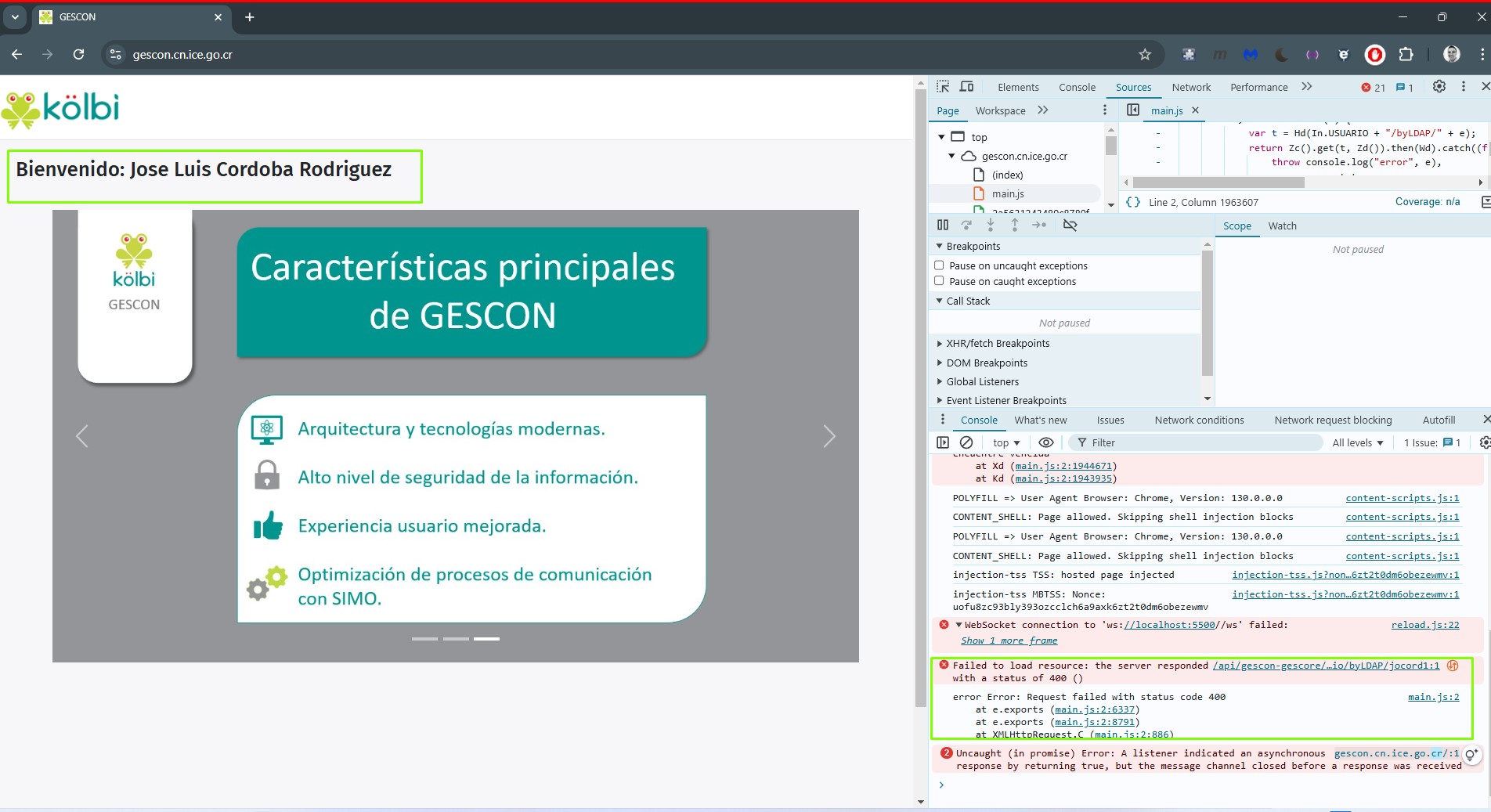The width and height of the screenshot is (1491, 812).
Task: Collapse the Call Stack section
Action: [967, 301]
